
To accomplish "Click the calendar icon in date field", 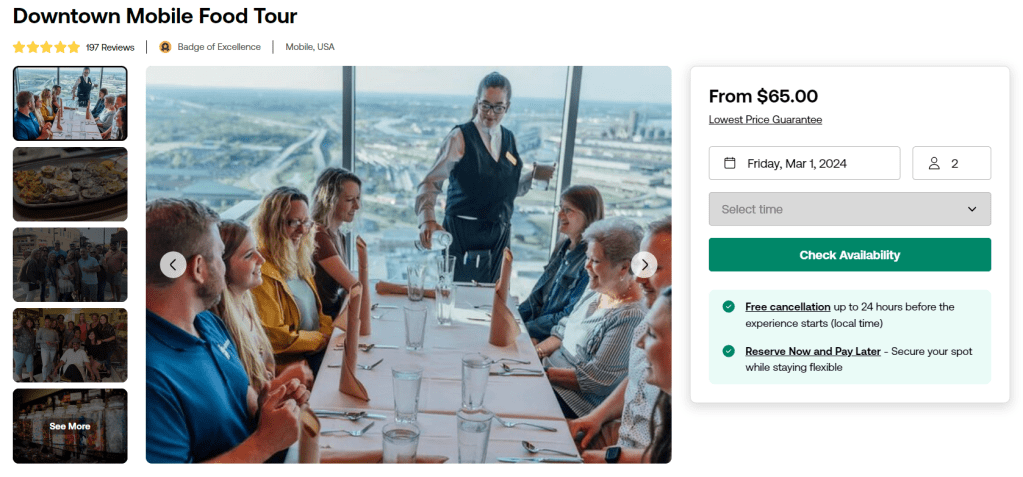I will [x=729, y=163].
